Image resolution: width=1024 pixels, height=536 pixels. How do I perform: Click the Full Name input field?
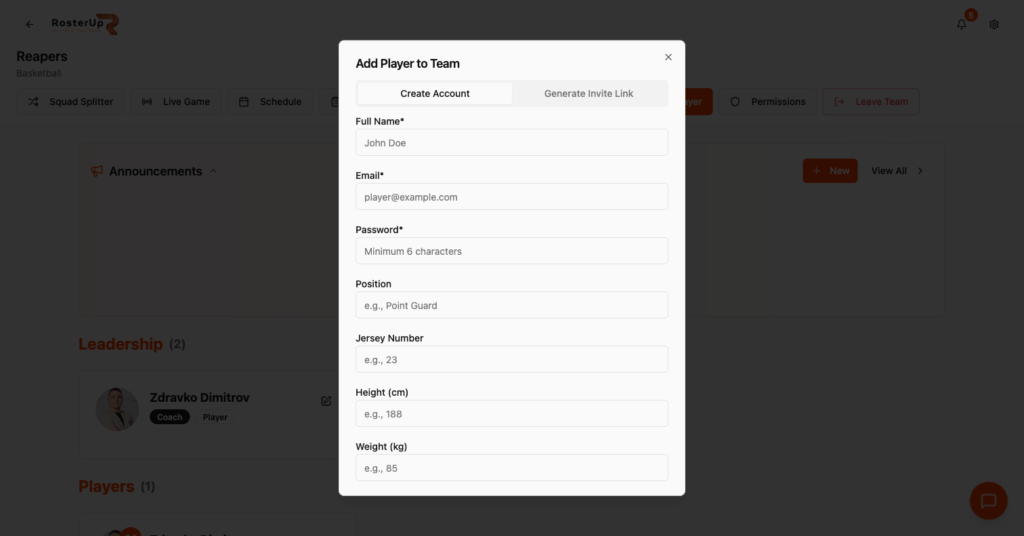pos(511,142)
